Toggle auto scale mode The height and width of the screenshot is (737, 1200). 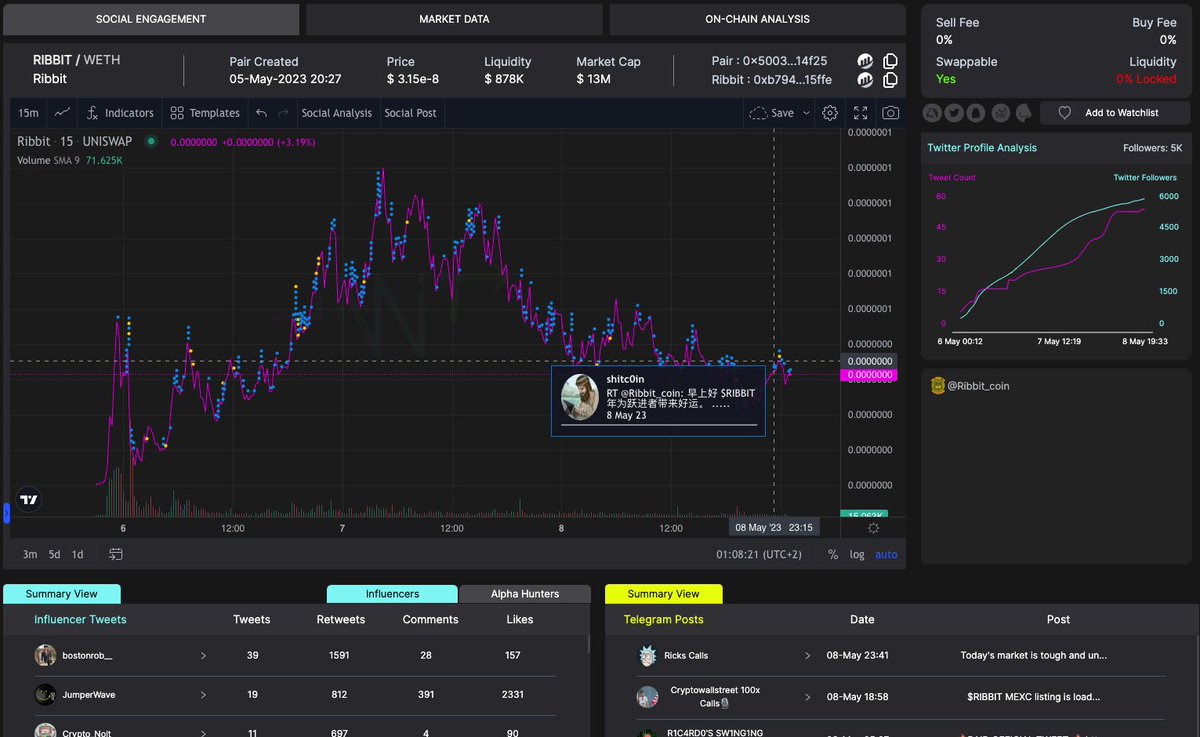tap(886, 554)
